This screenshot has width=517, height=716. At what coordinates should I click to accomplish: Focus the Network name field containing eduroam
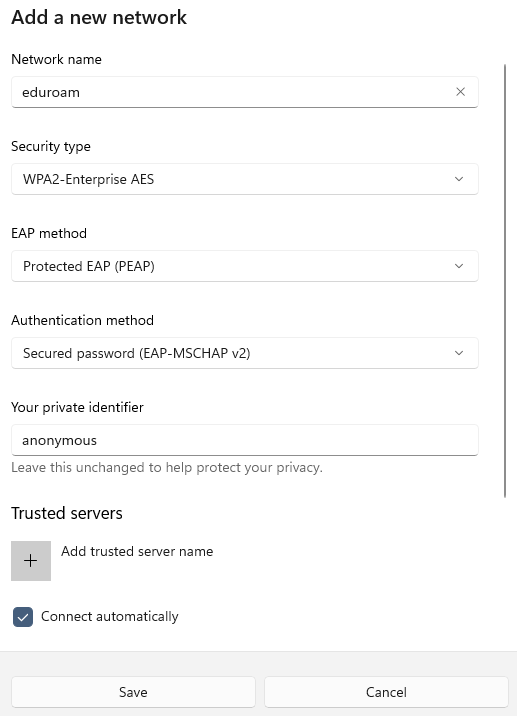pos(245,92)
